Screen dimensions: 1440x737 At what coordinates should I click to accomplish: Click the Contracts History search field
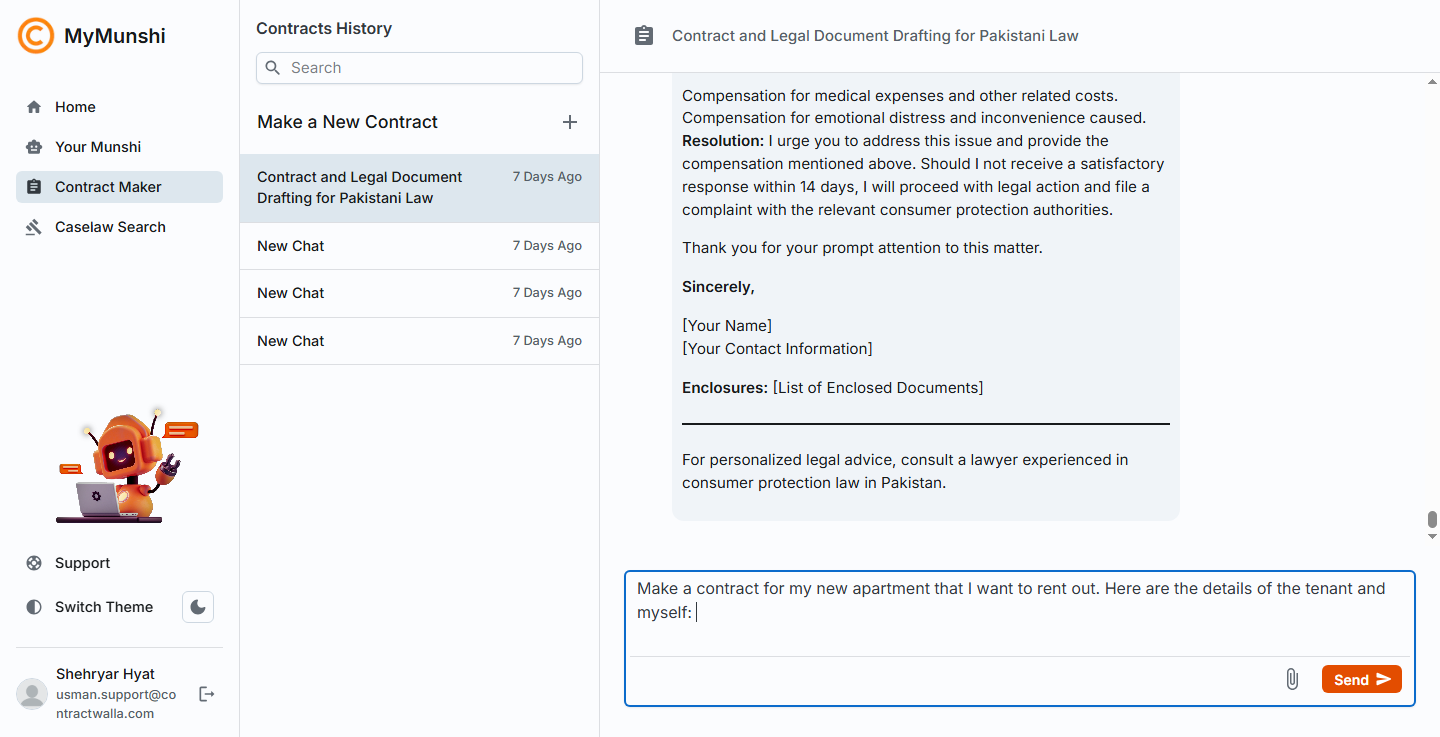tap(420, 68)
